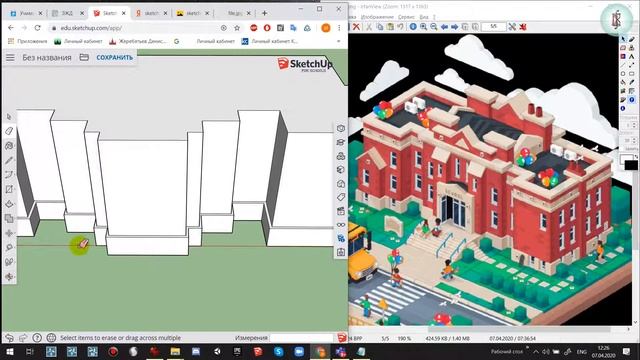
Task: Select the Move tool with crossed arrows
Action: click(x=9, y=233)
